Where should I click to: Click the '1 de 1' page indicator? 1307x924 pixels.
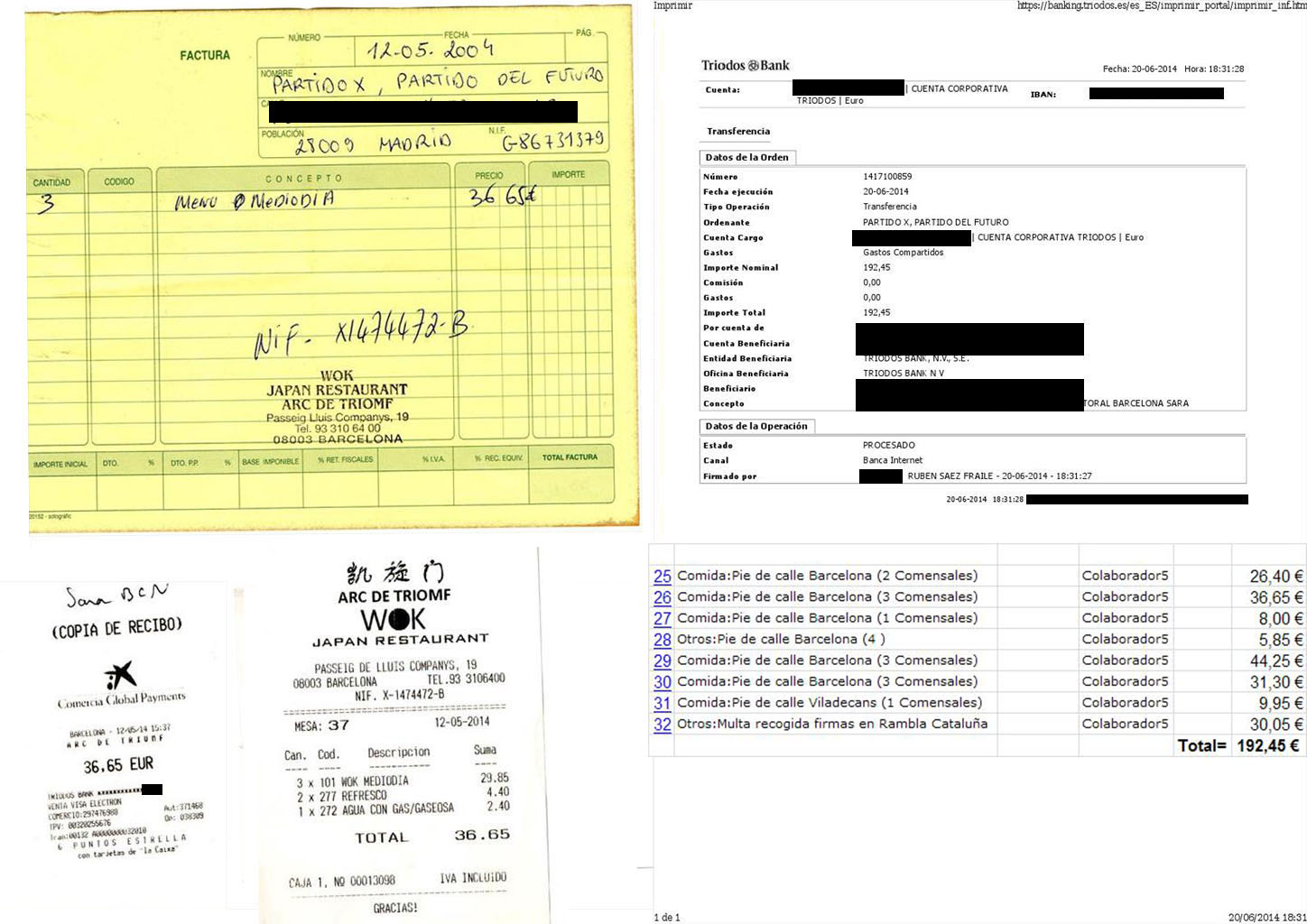667,917
